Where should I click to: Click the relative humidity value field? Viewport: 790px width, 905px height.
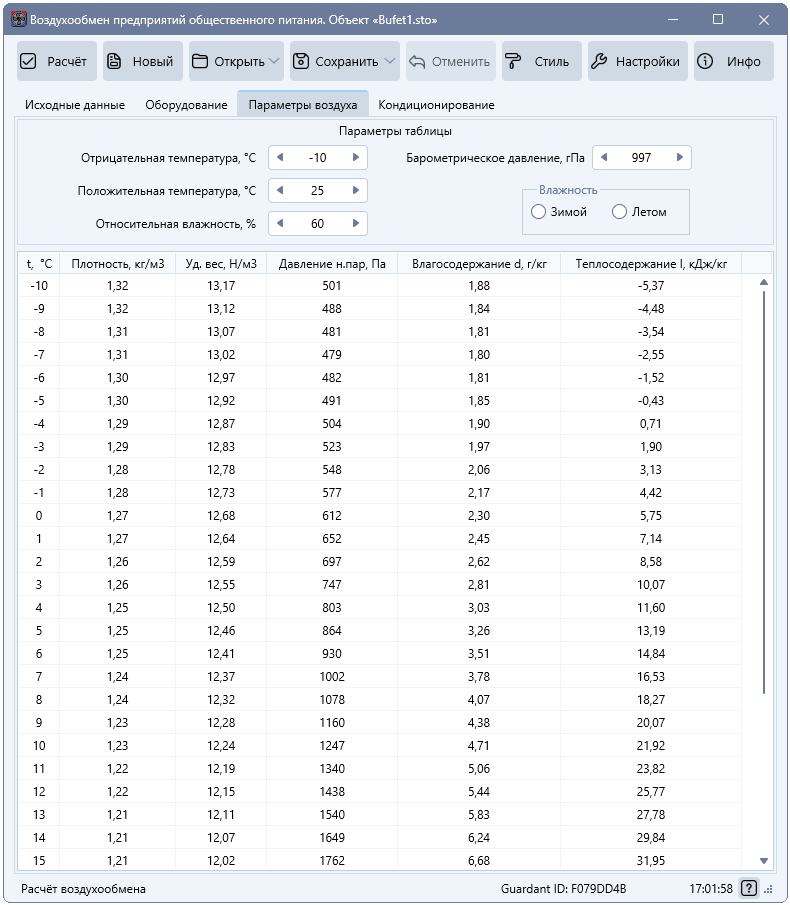point(318,224)
